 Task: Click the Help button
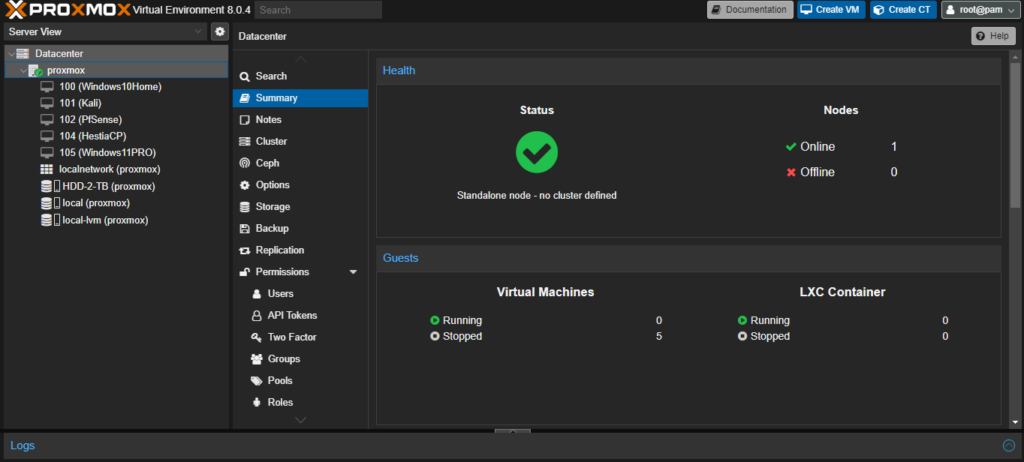[993, 36]
